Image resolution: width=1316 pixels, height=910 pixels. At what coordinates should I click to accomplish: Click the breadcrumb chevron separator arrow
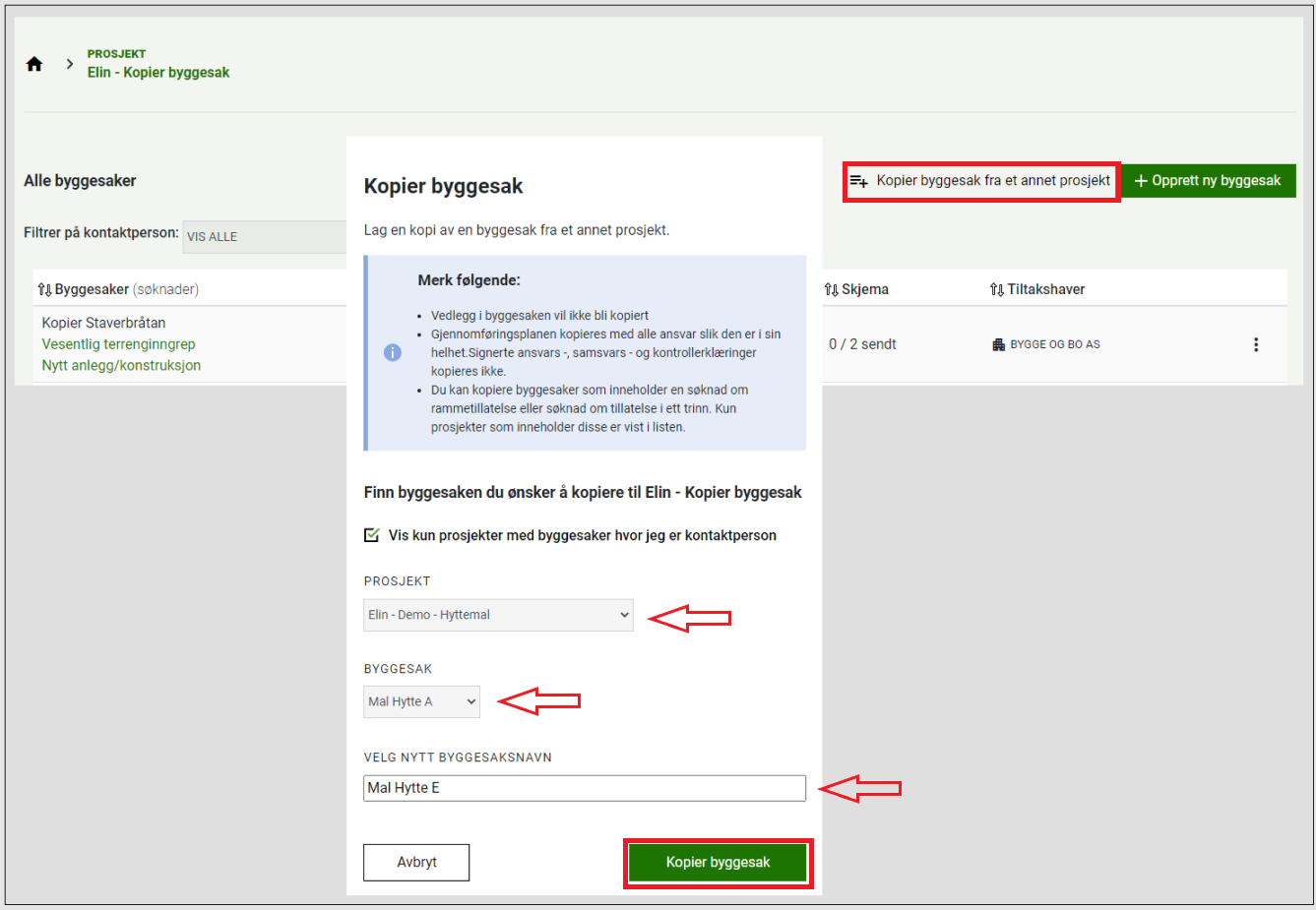pos(69,64)
